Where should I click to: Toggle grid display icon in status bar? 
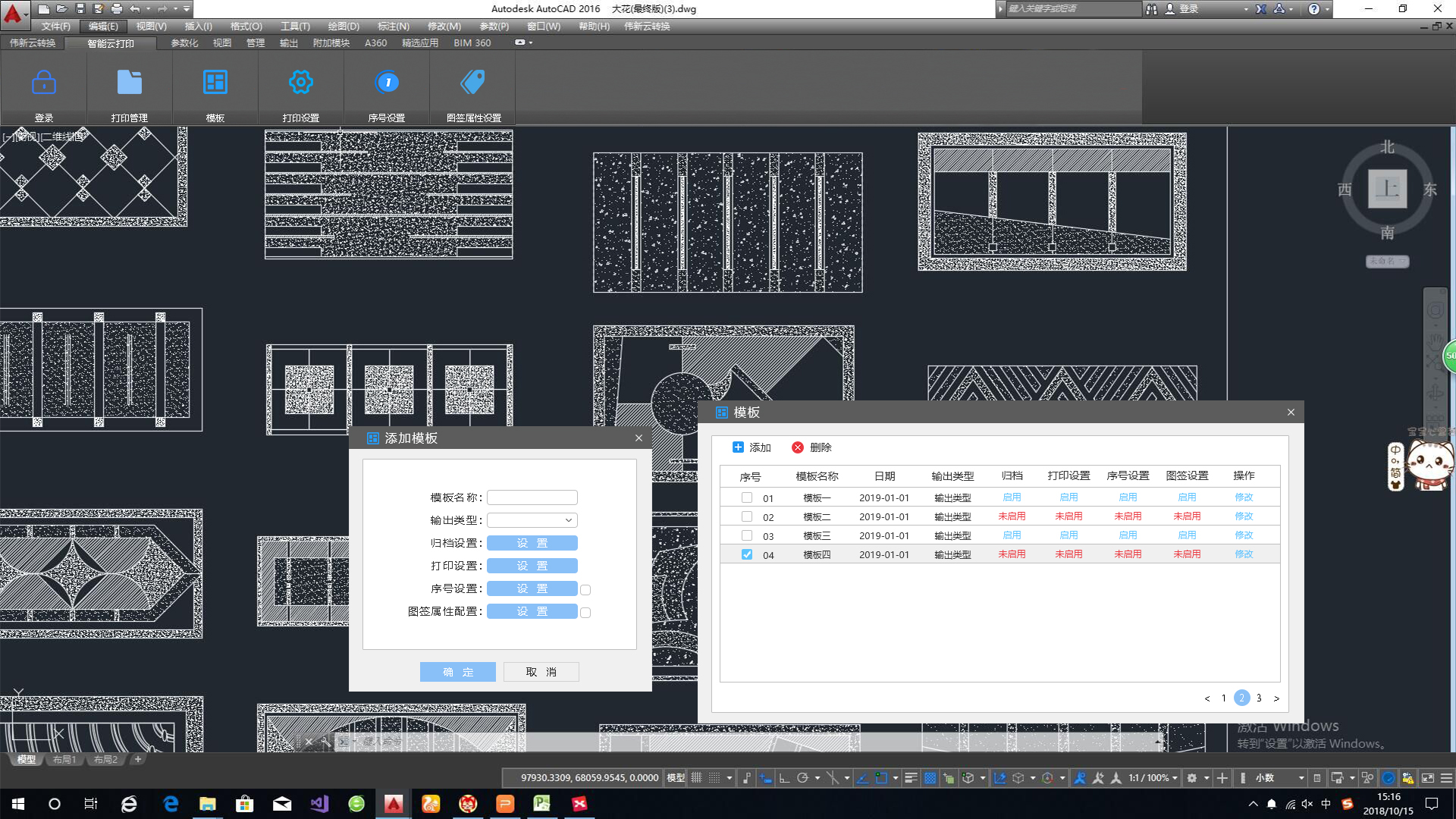(696, 778)
